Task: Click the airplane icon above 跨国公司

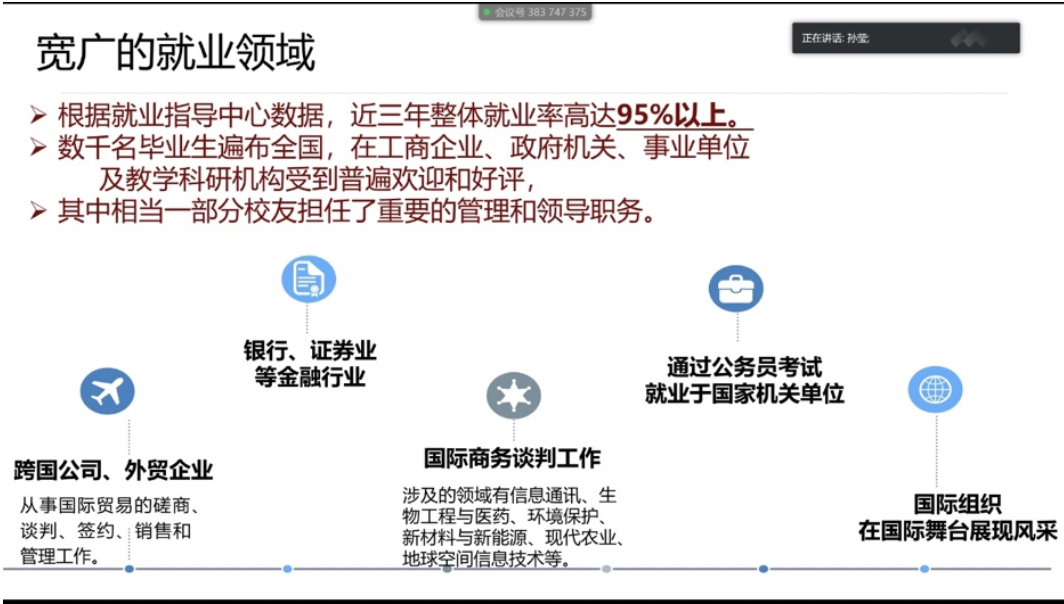Action: 107,391
